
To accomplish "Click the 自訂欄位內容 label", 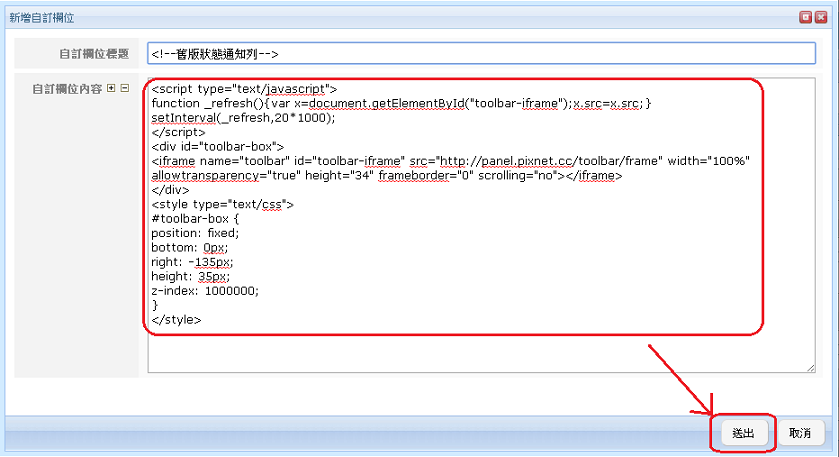I will (67, 89).
